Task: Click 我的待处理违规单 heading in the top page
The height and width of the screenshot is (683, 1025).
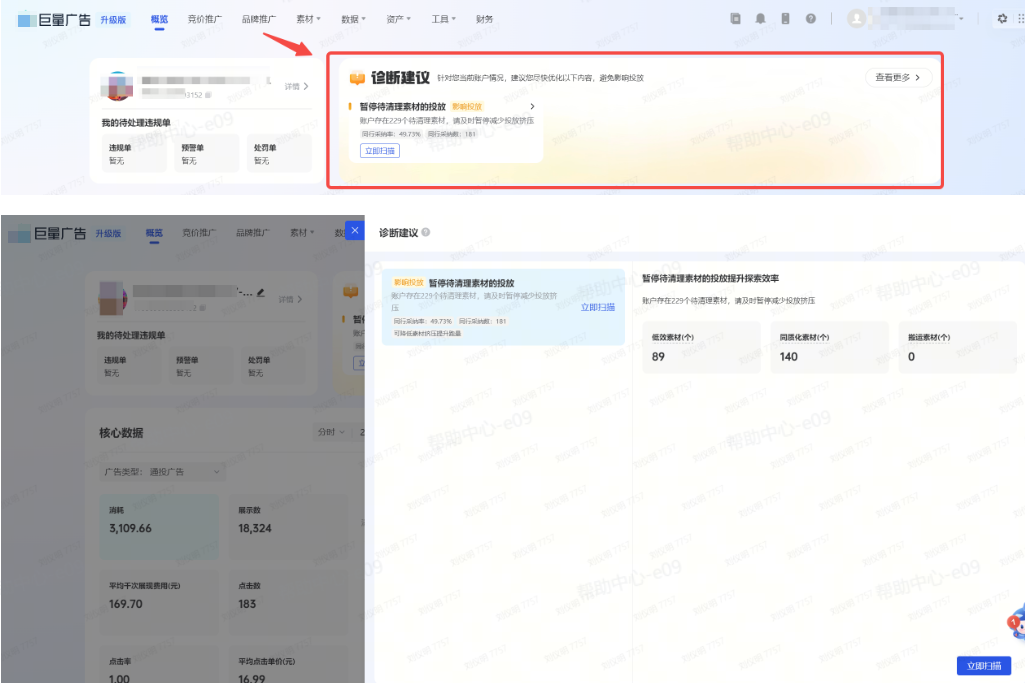Action: 136,122
